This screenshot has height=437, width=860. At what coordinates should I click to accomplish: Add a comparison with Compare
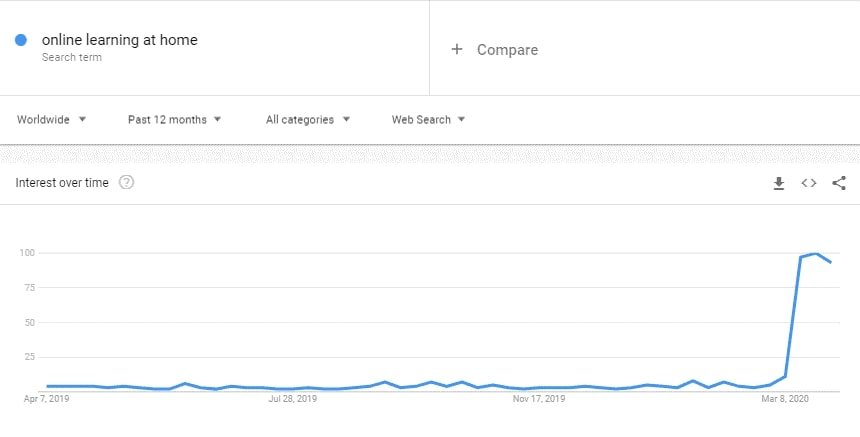(507, 50)
